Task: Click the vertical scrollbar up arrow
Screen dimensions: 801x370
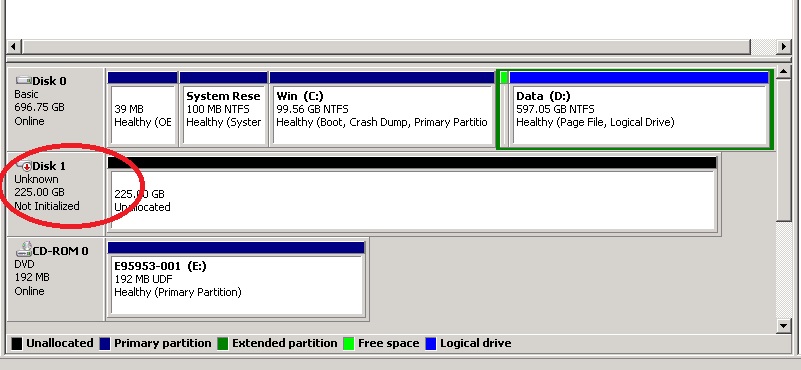Action: point(784,72)
